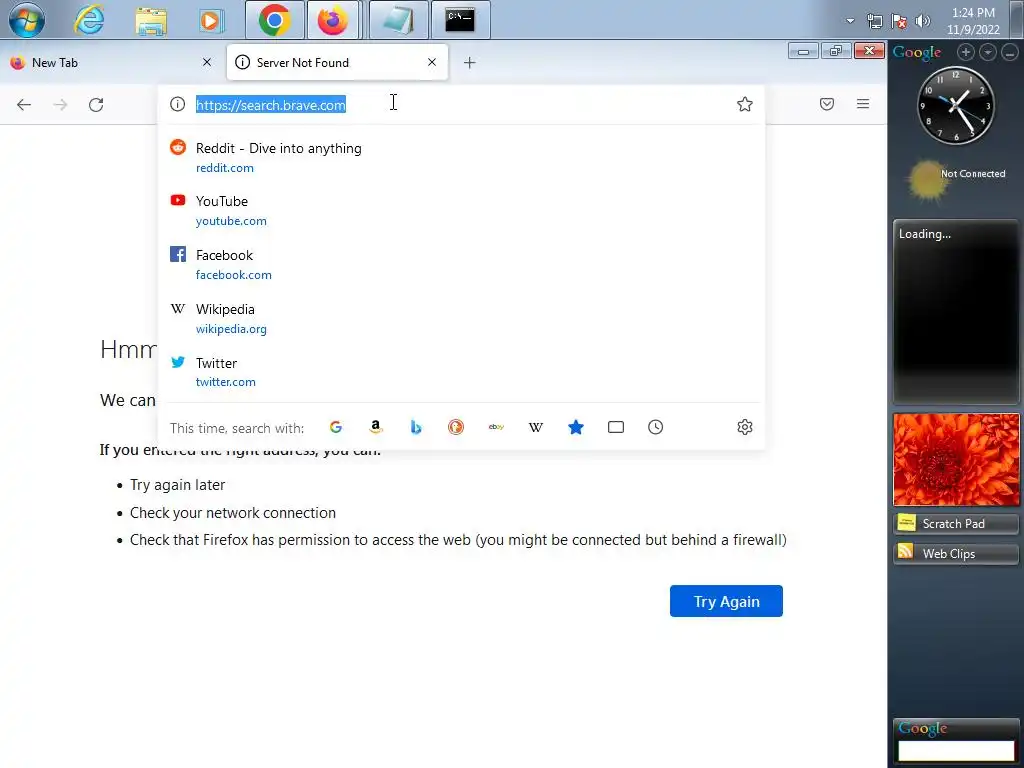Open the command prompt taskbar button
The height and width of the screenshot is (768, 1024).
(x=460, y=20)
